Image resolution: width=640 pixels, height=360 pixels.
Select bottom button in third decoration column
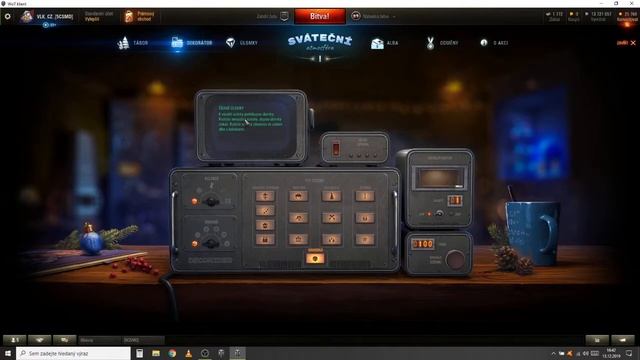click(x=331, y=240)
